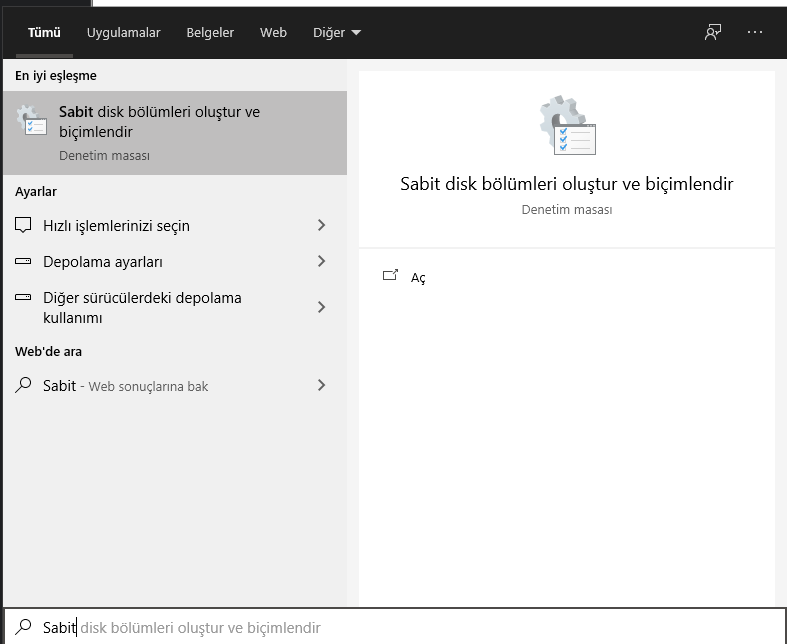The image size is (787, 644).
Task: Open Hızlı işlemlerinizi seçin setting
Action: click(175, 225)
